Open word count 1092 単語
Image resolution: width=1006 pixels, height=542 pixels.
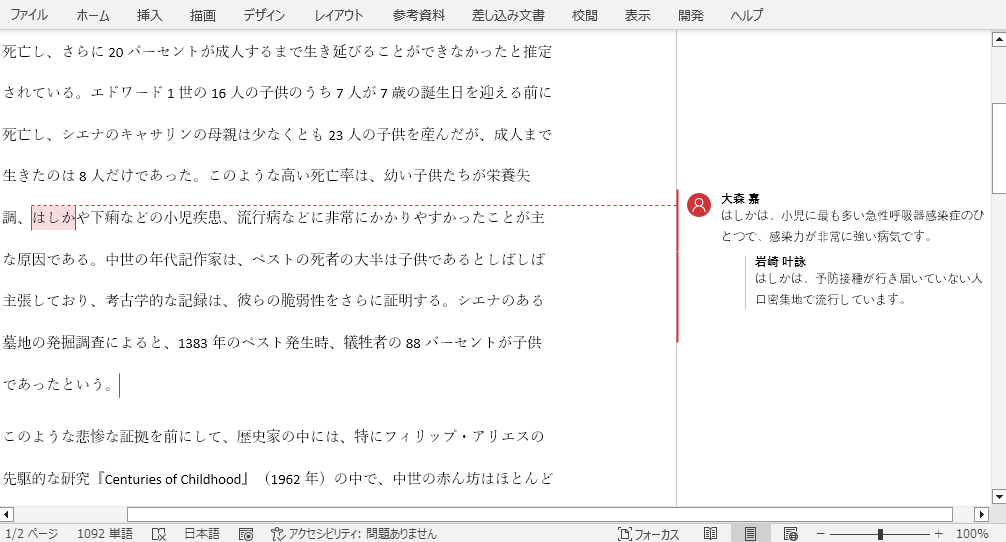(x=105, y=534)
